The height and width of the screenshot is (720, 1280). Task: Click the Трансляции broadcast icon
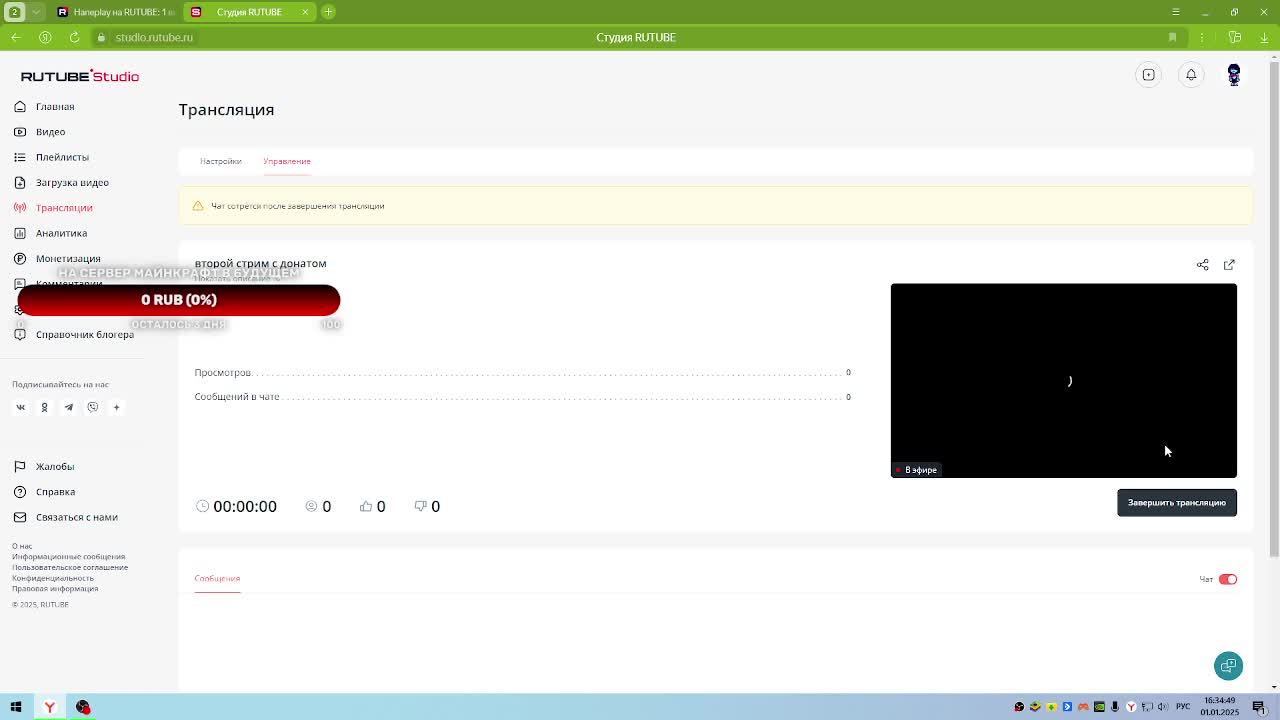[19, 207]
